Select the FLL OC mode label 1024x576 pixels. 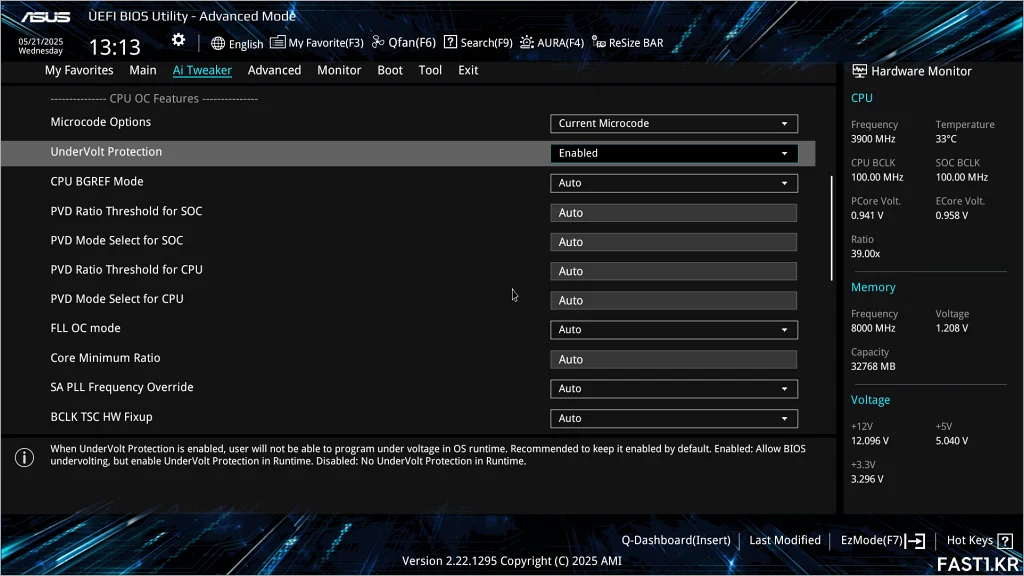point(86,328)
